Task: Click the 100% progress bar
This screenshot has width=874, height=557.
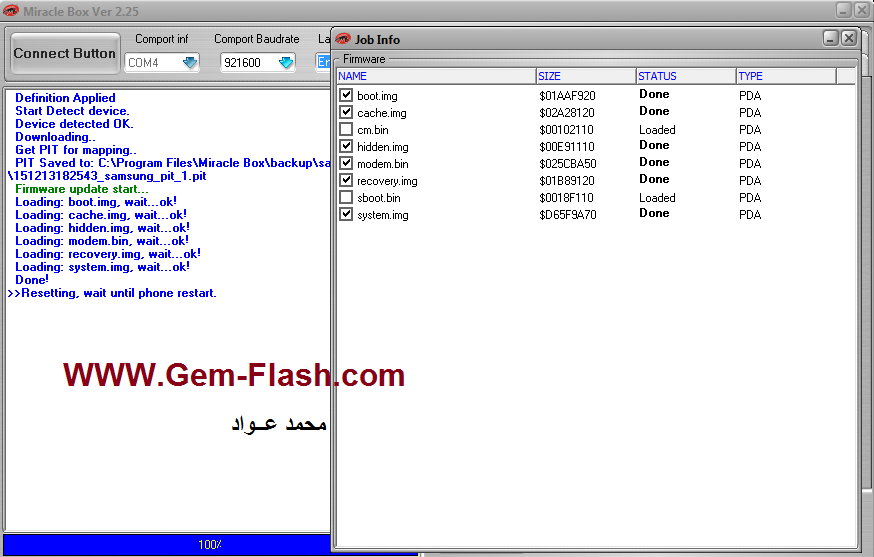Action: tap(210, 544)
